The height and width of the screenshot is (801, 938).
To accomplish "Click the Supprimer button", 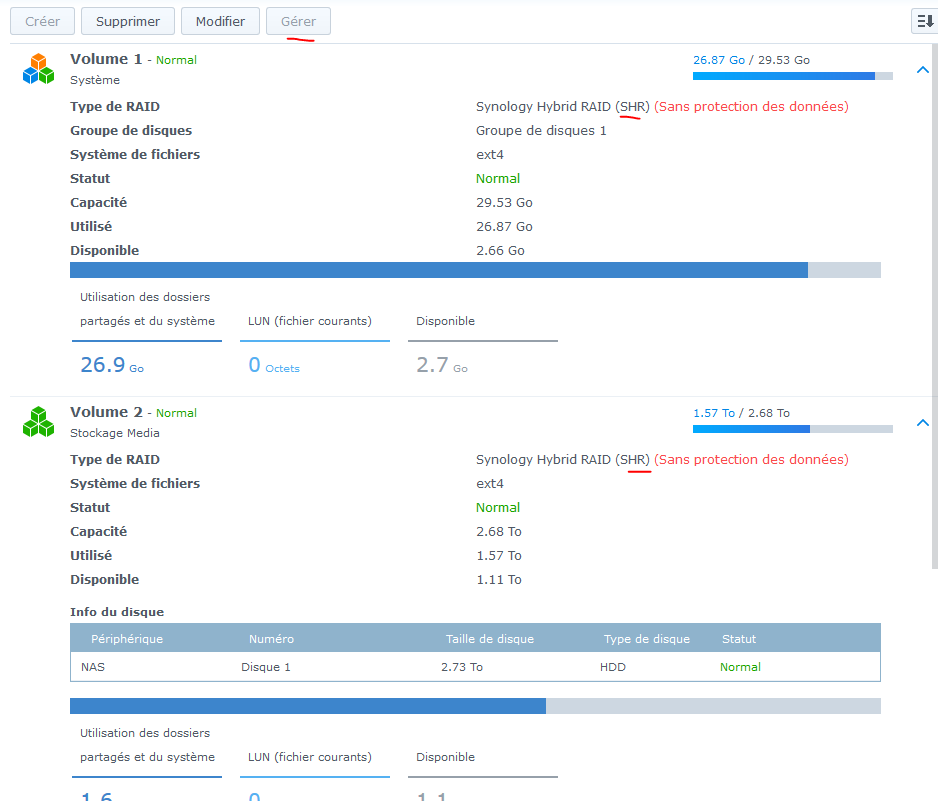I will [127, 22].
